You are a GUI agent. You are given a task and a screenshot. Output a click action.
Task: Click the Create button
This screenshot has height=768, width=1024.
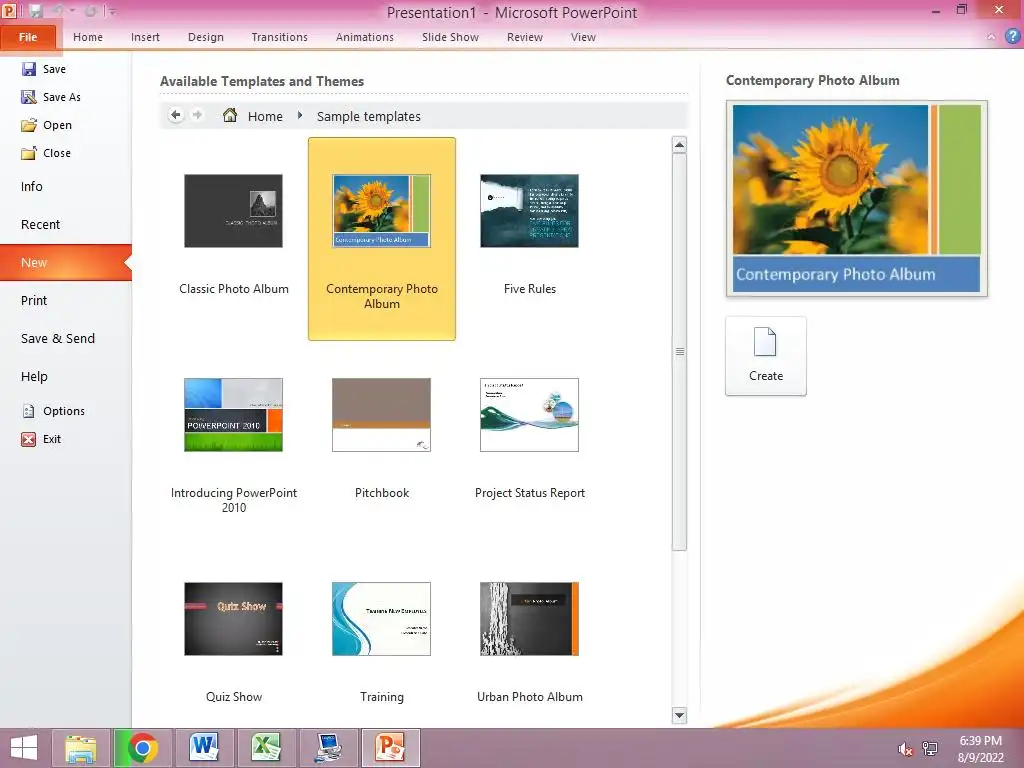[x=765, y=356]
